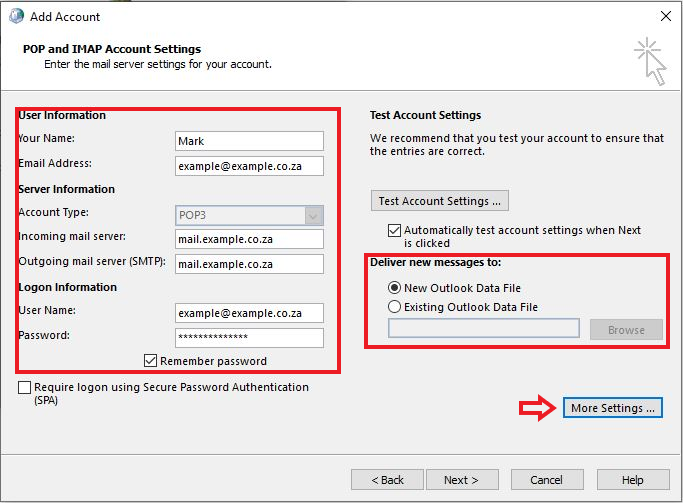This screenshot has height=503, width=683.
Task: Go to Next step
Action: click(x=462, y=479)
